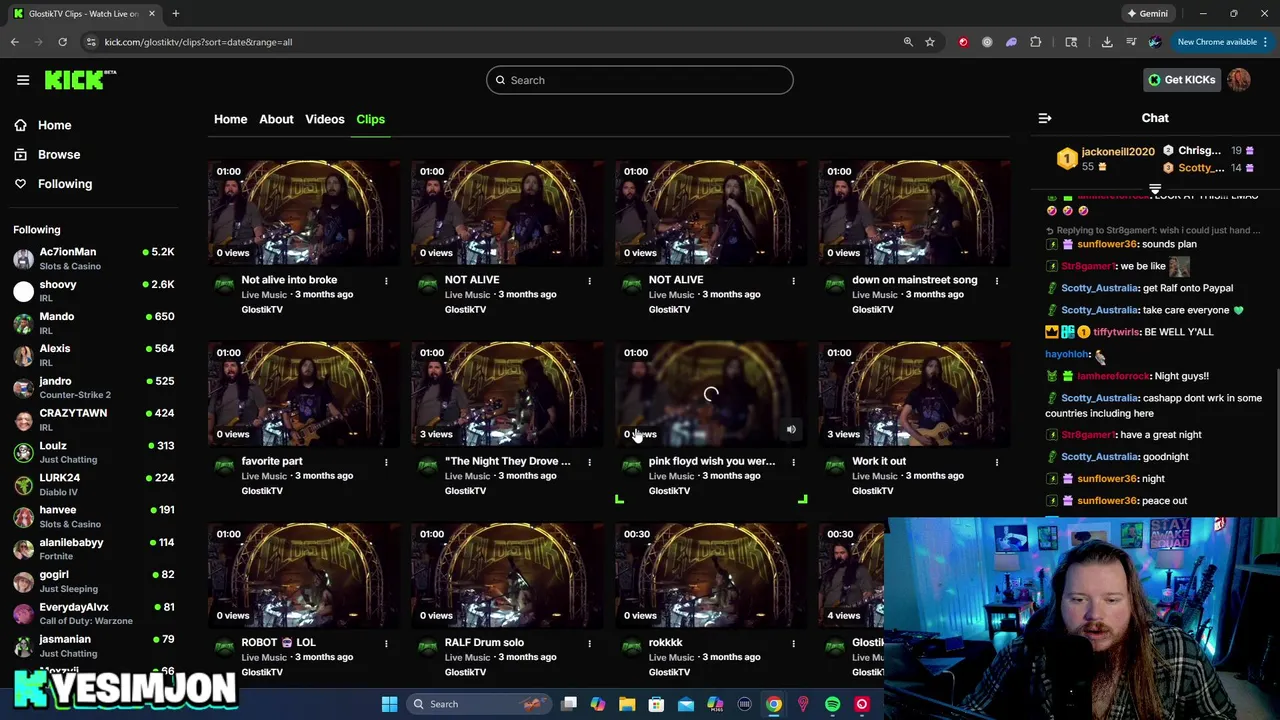Mute the pink floyd clip preview

(791, 430)
